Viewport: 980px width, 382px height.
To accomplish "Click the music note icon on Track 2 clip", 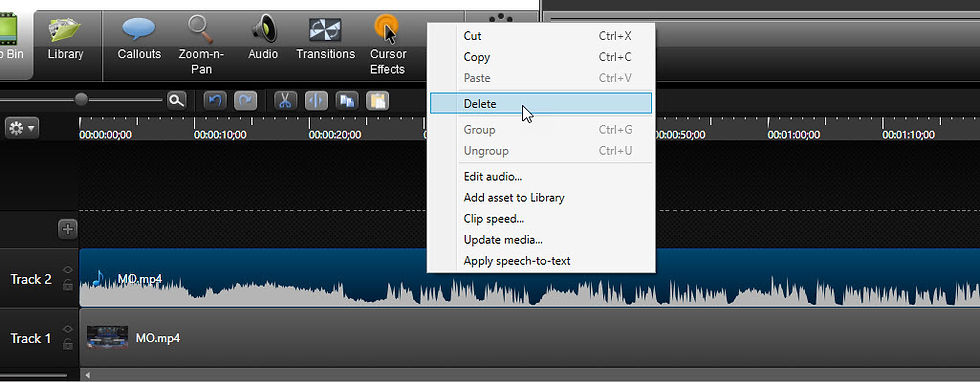I will coord(98,278).
